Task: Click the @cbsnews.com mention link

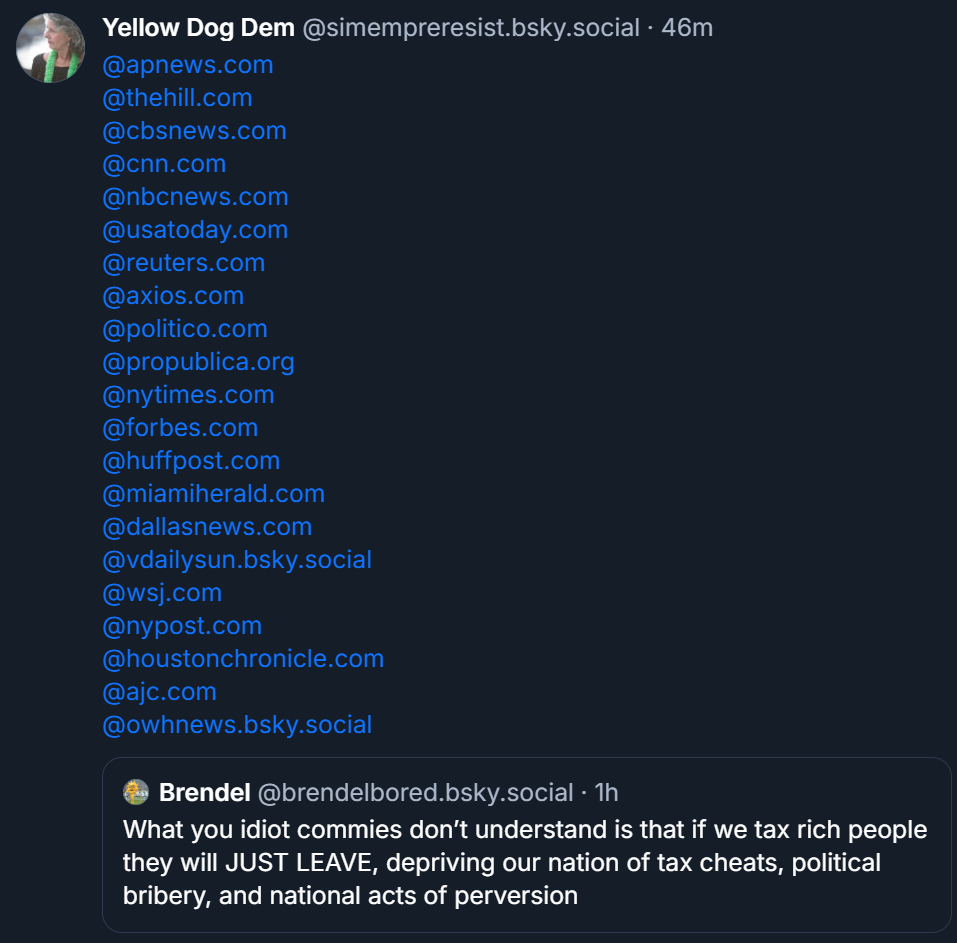Action: (194, 131)
